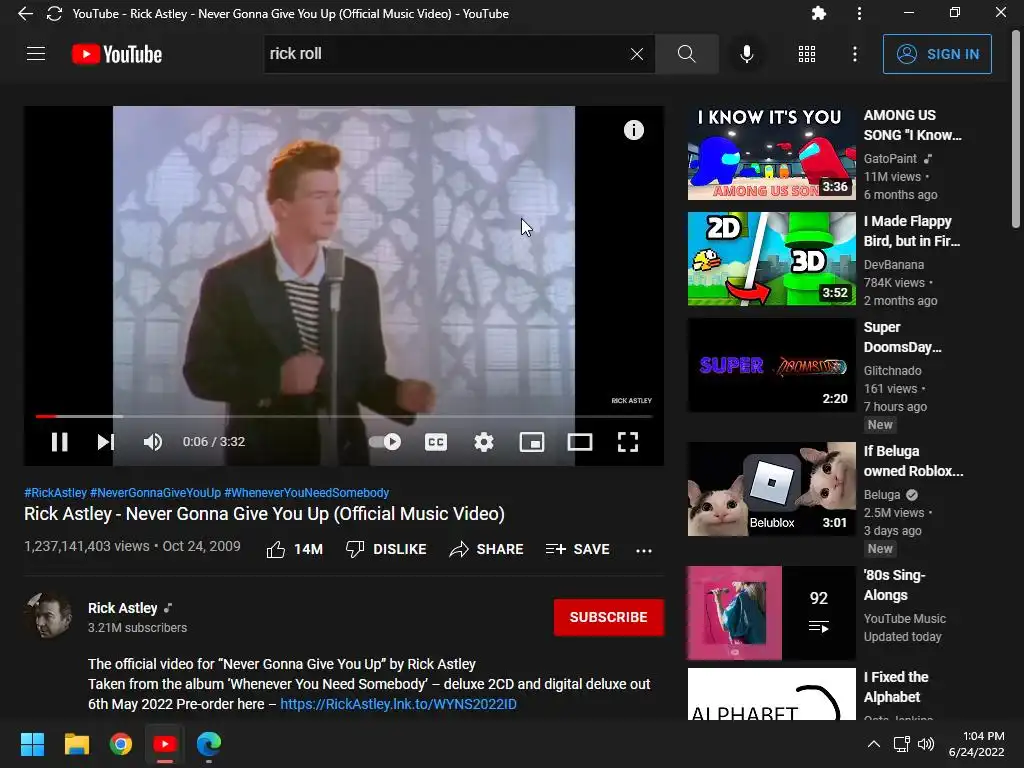
Task: Open YouTube settings three-dot menu
Action: (855, 54)
